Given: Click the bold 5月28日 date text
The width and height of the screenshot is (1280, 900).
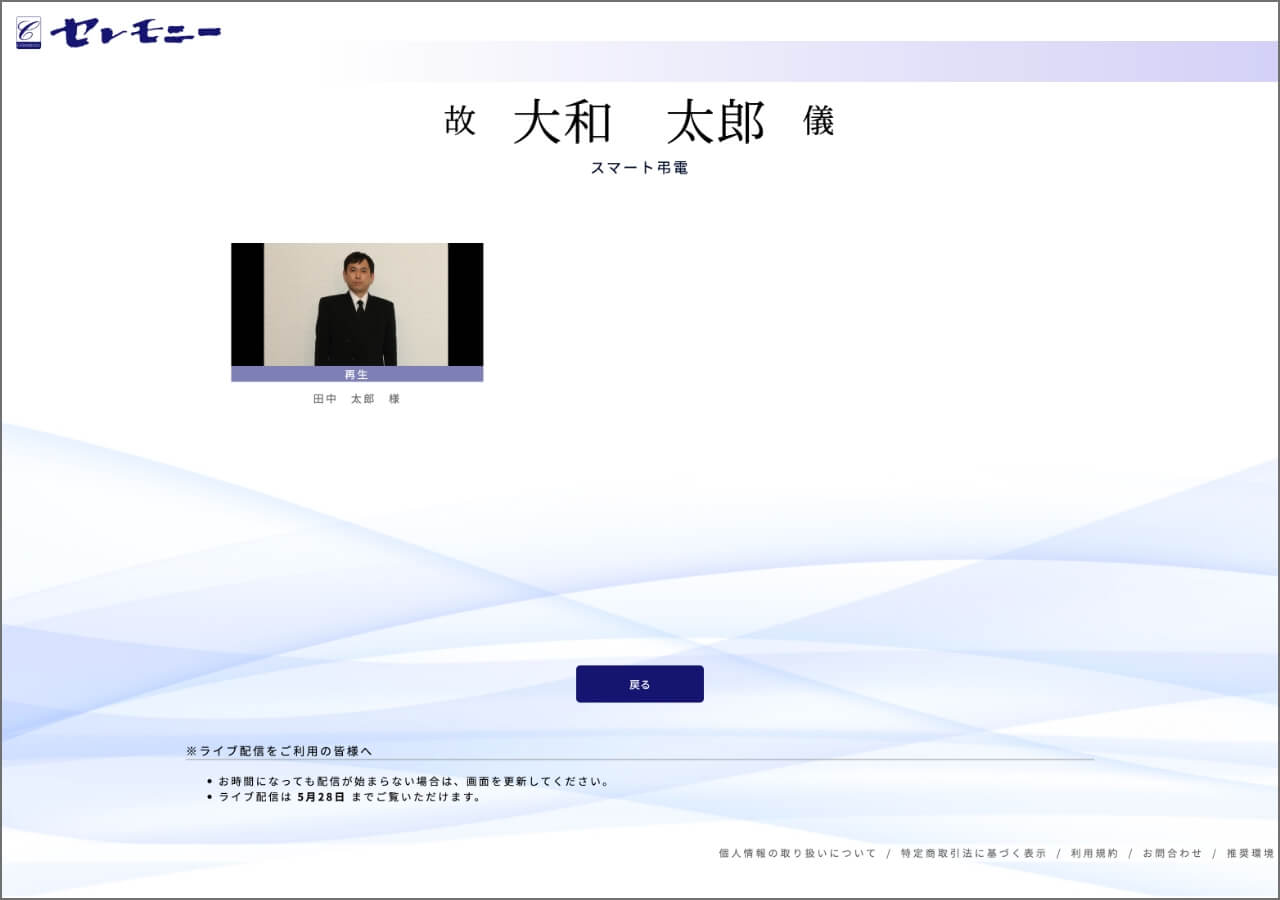Looking at the screenshot, I should 321,798.
